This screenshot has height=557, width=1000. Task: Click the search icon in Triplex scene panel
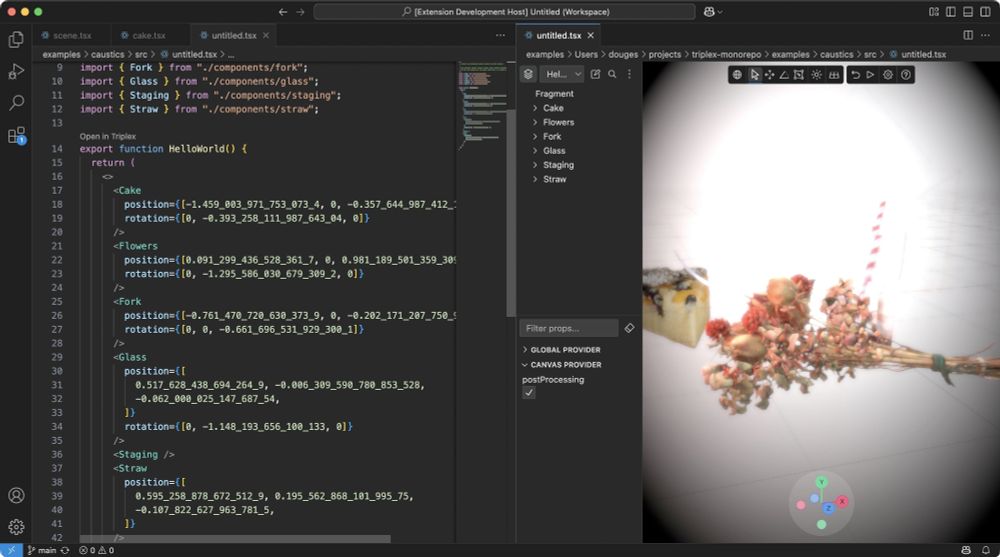click(x=612, y=74)
